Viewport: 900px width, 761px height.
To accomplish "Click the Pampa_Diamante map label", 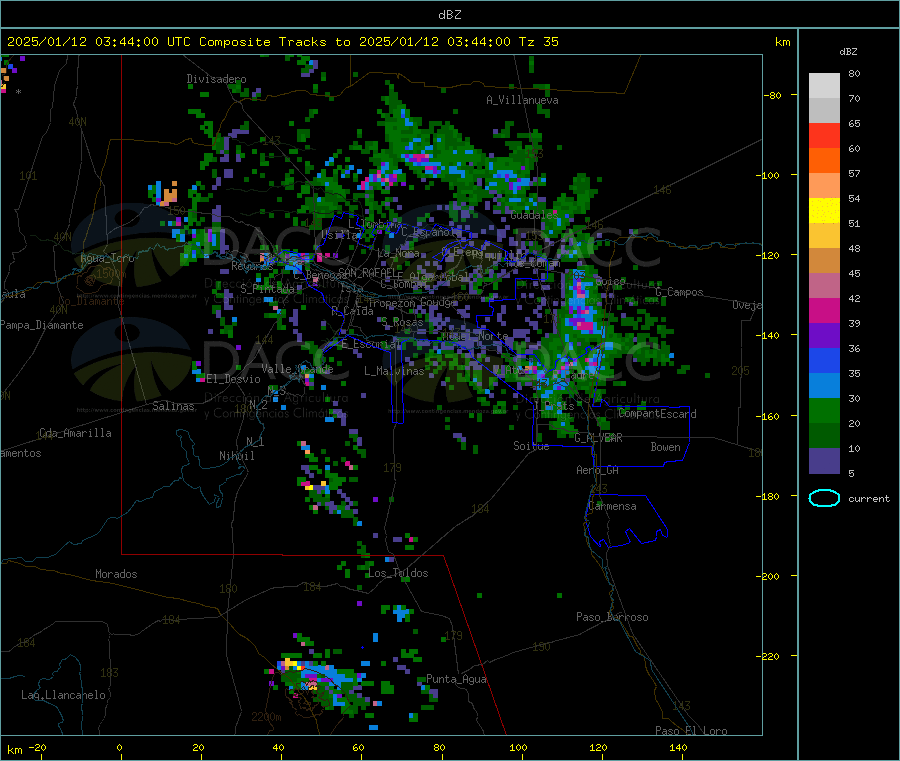I will (42, 325).
